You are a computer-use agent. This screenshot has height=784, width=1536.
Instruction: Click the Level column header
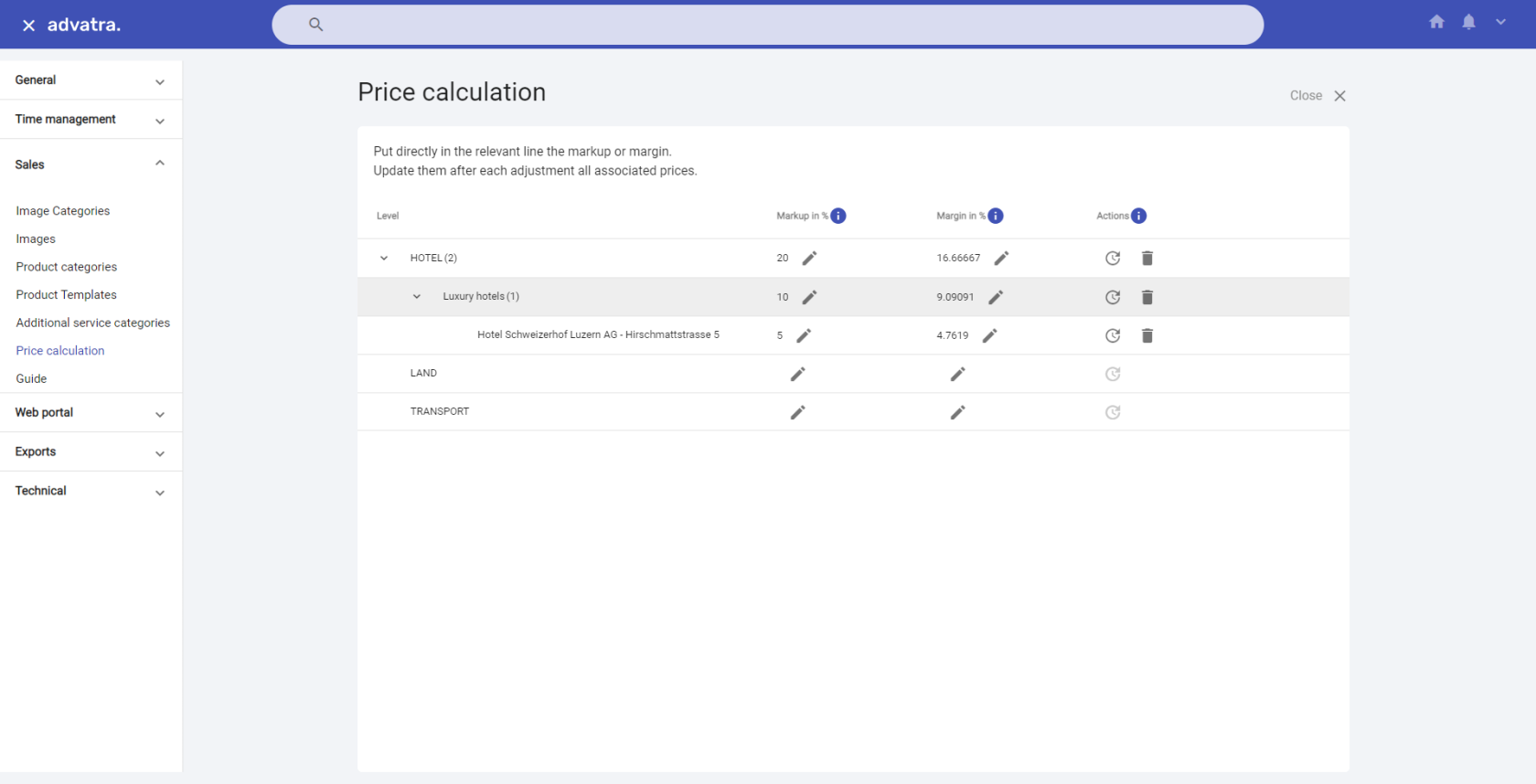coord(388,217)
